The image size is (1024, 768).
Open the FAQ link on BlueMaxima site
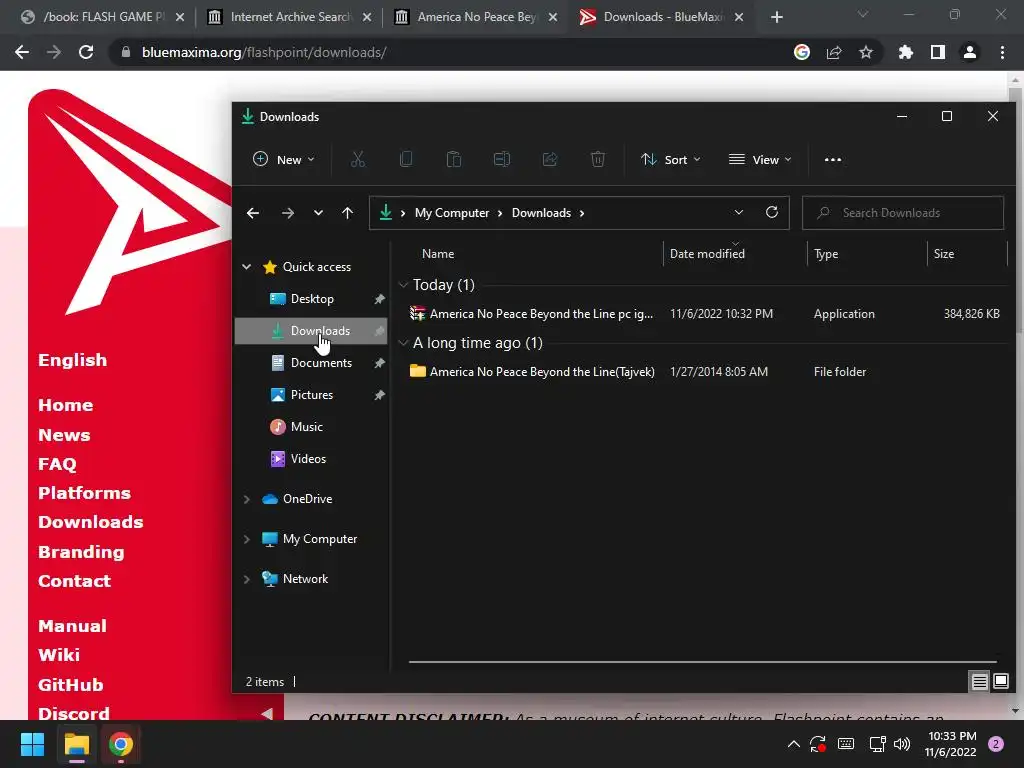tap(57, 464)
